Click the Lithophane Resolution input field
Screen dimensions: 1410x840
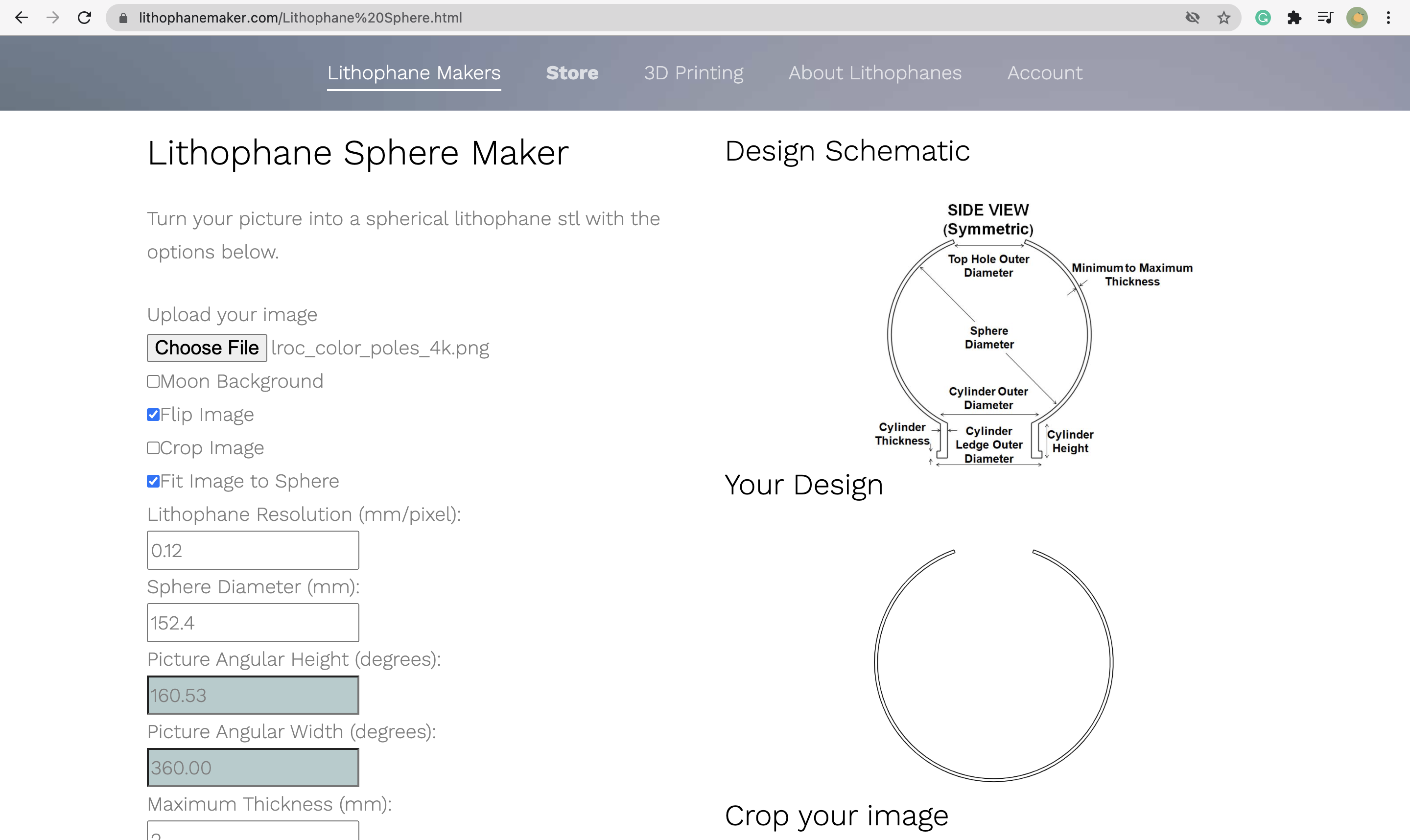click(x=253, y=550)
